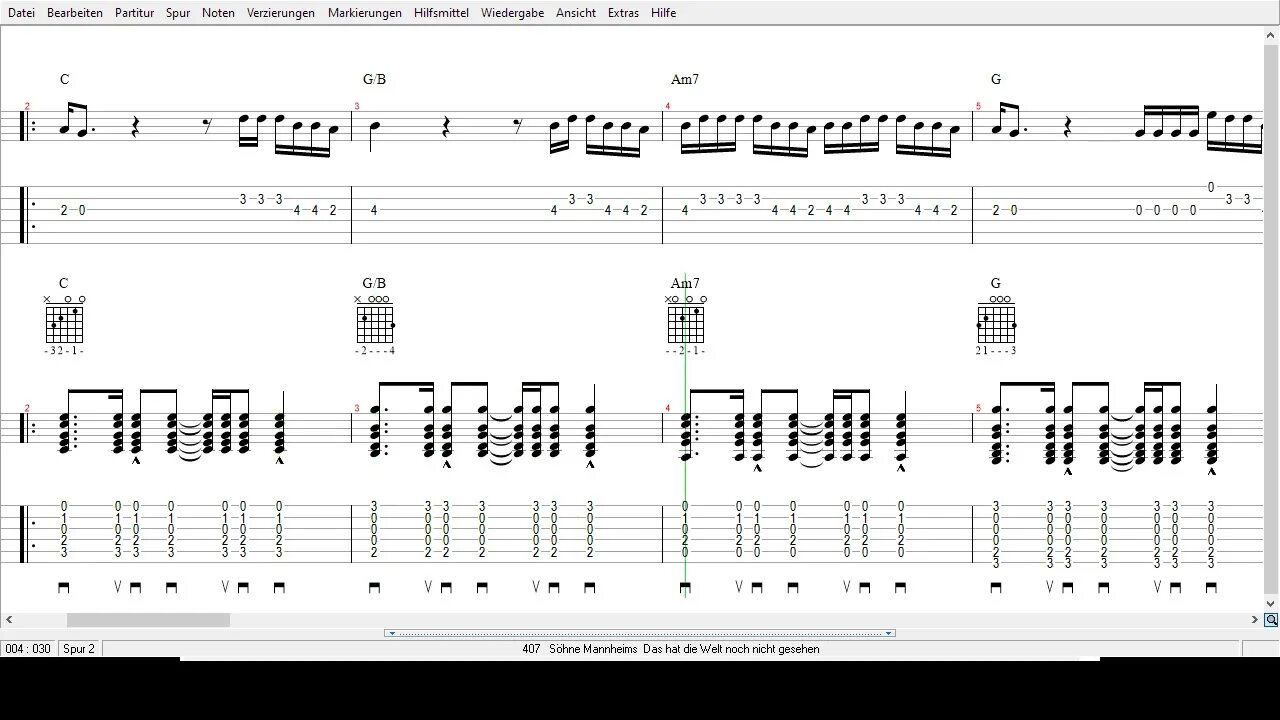Click the C chord name above the second track
The image size is (1280, 720).
64,283
